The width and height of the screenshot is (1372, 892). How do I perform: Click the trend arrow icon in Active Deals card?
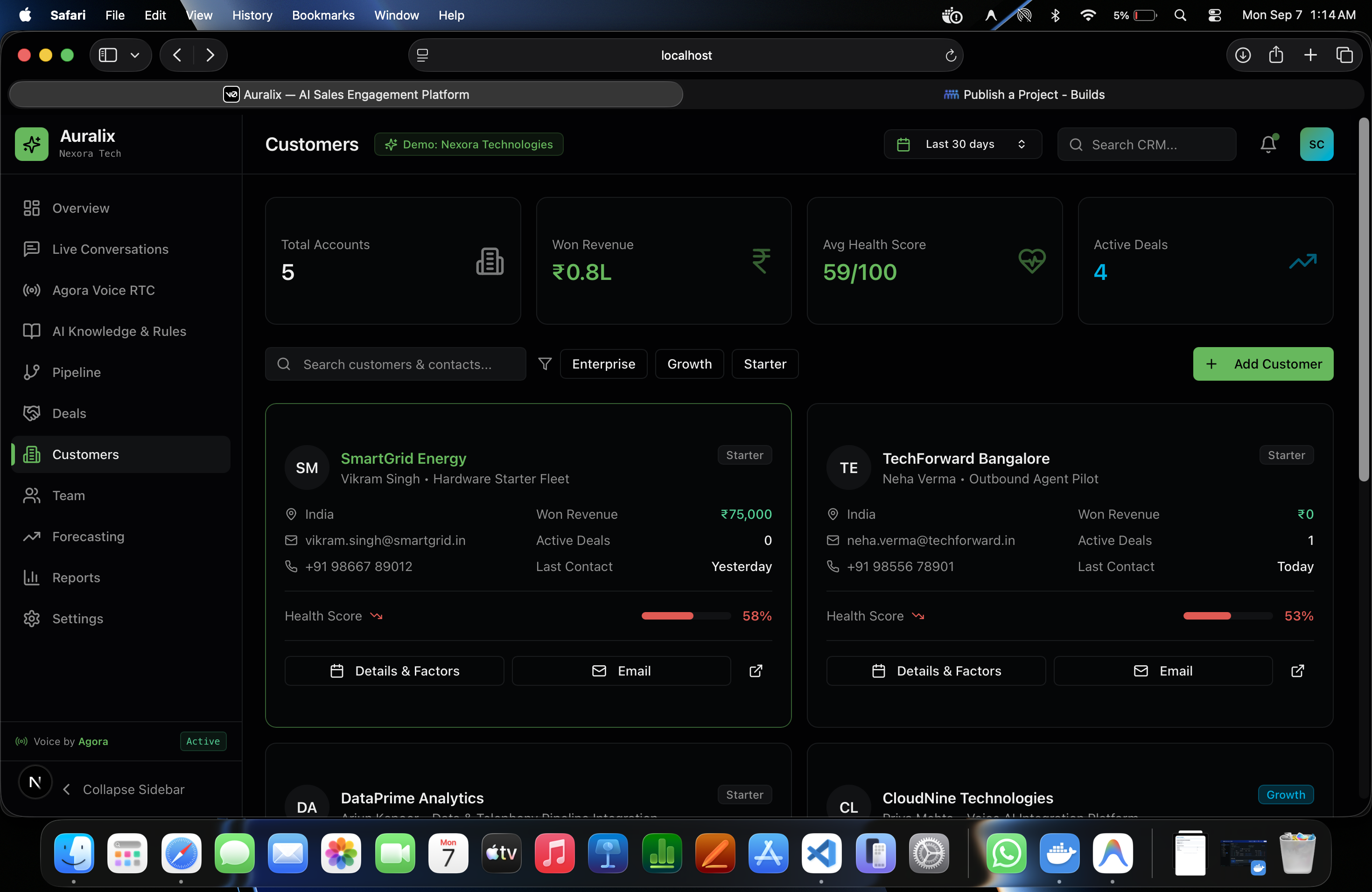point(1303,261)
